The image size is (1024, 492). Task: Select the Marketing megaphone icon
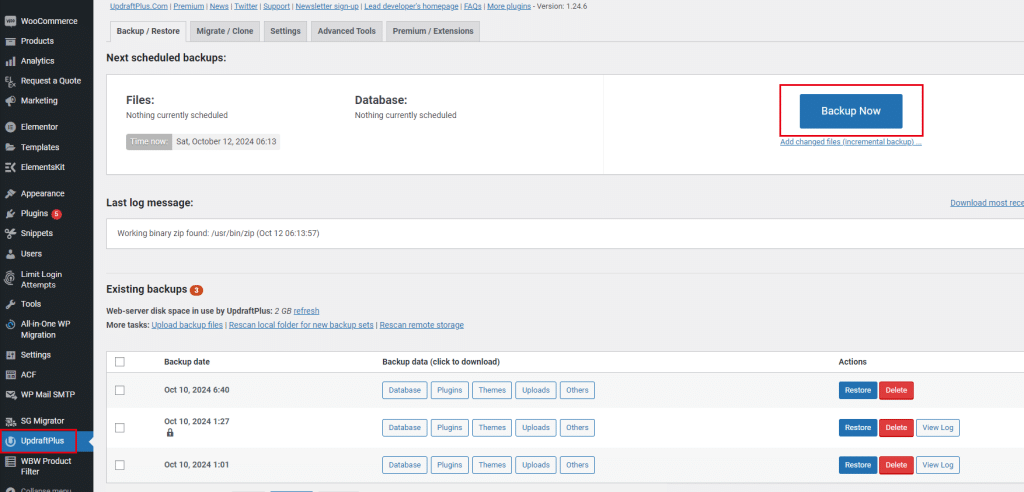[10, 101]
